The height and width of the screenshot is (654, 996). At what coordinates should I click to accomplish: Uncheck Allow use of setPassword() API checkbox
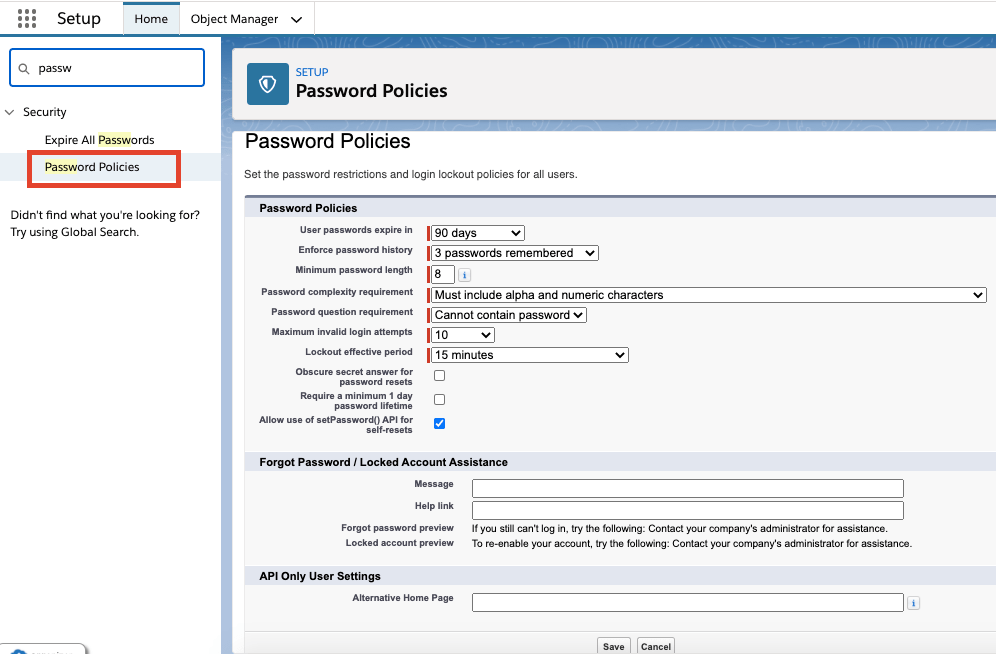coord(439,424)
